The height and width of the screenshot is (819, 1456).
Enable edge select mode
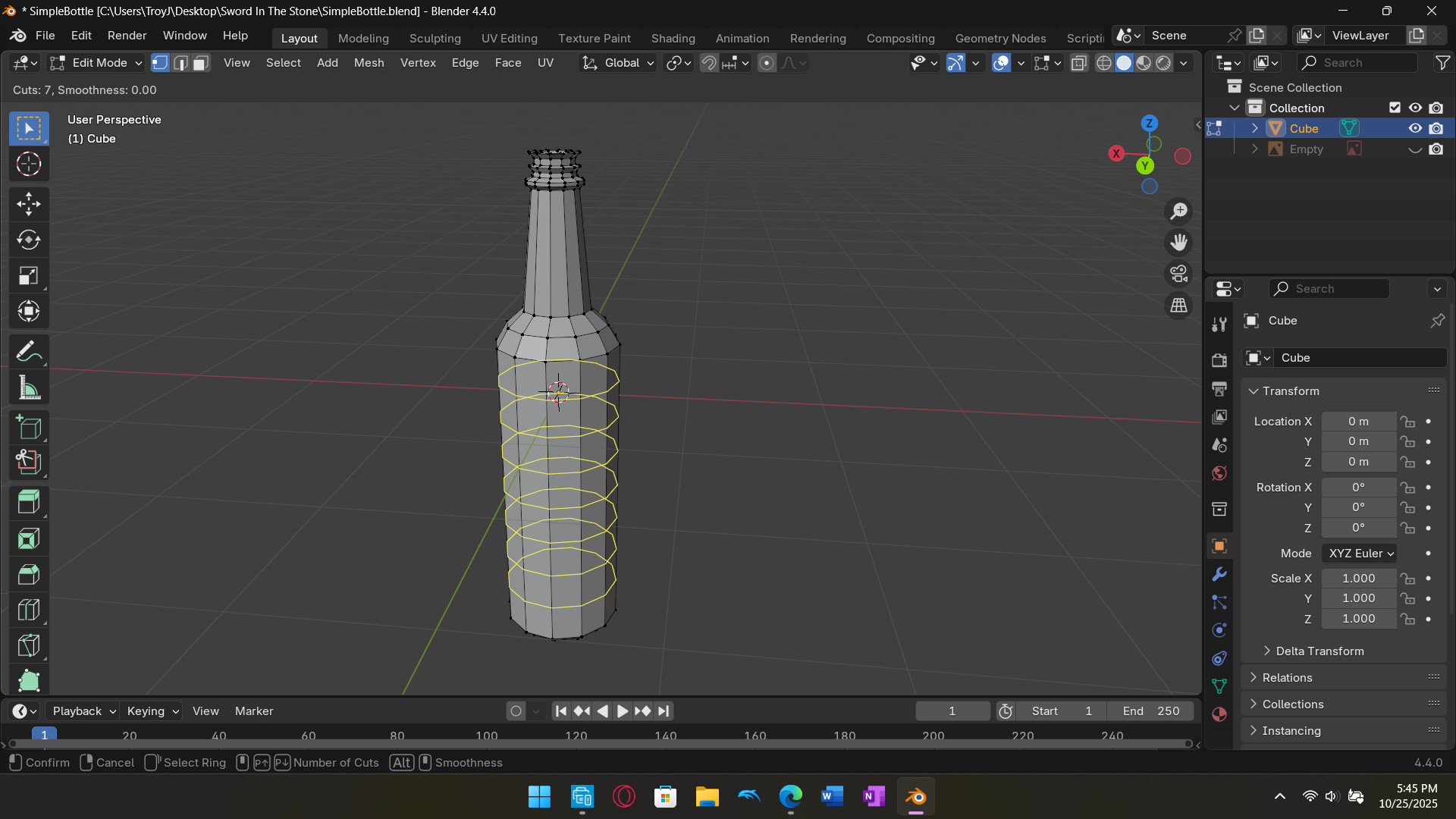[x=180, y=63]
